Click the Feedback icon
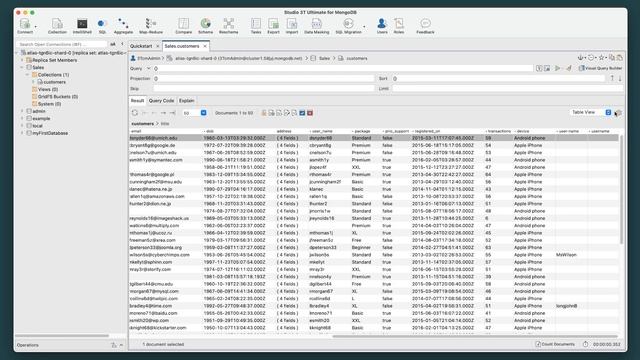Viewport: 640px width, 360px height. click(x=425, y=26)
